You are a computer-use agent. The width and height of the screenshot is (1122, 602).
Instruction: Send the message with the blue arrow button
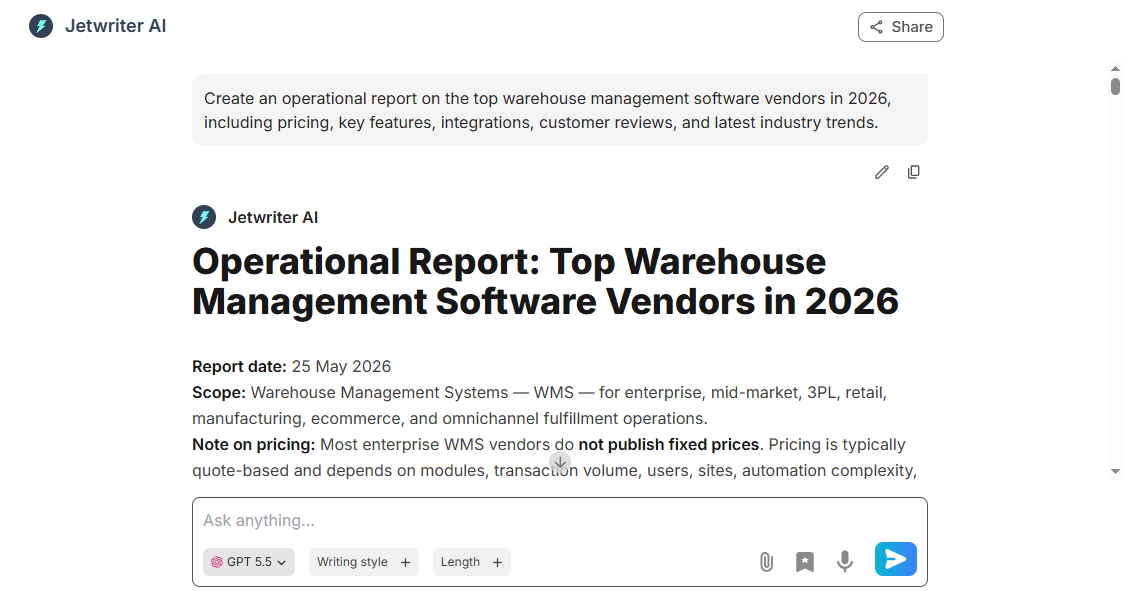point(896,559)
